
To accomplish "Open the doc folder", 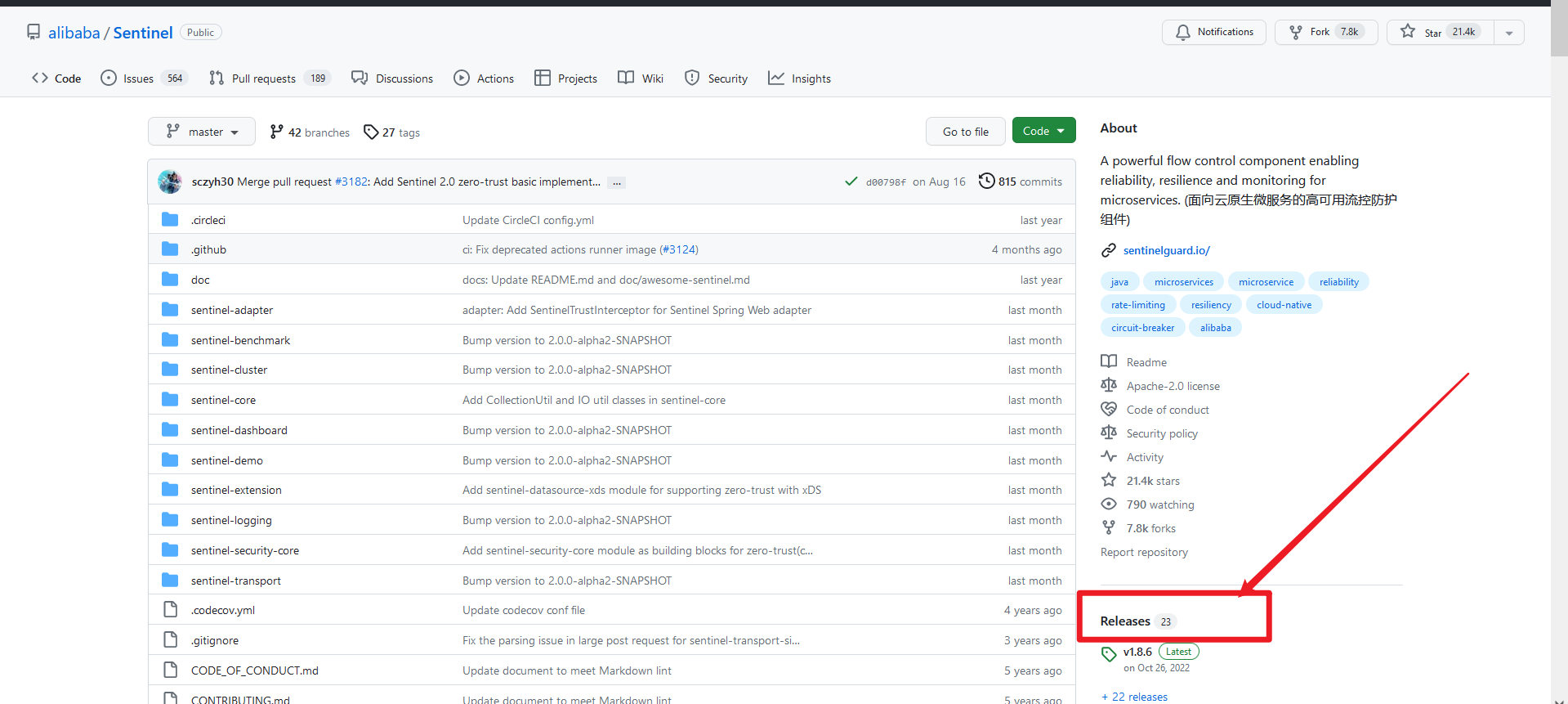I will coord(200,280).
